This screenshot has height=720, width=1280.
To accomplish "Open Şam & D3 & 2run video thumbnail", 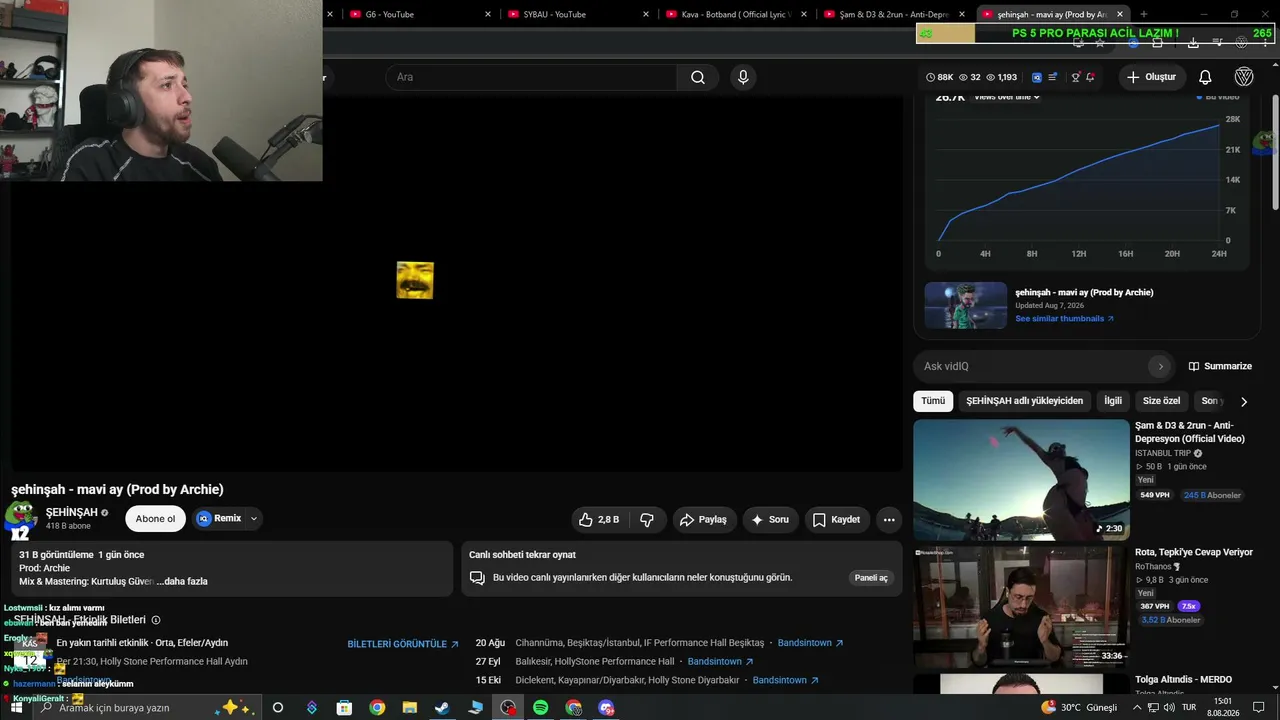I will [1021, 480].
